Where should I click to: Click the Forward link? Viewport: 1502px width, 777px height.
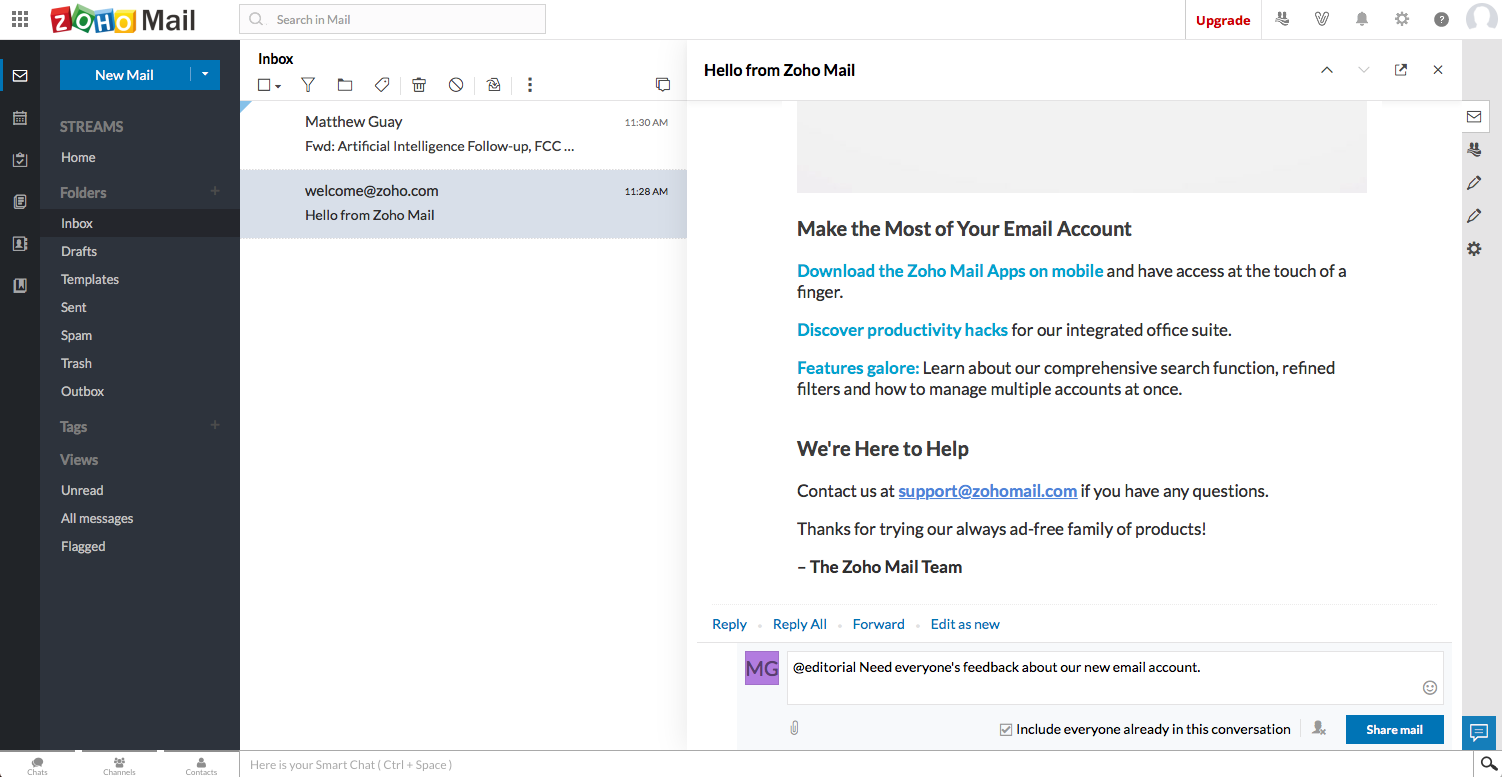[x=878, y=624]
